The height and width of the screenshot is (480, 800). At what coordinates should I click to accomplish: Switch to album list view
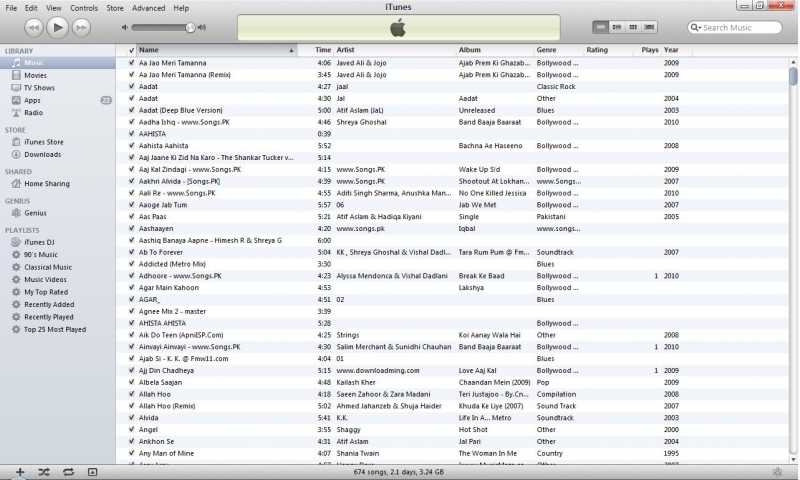(x=617, y=27)
